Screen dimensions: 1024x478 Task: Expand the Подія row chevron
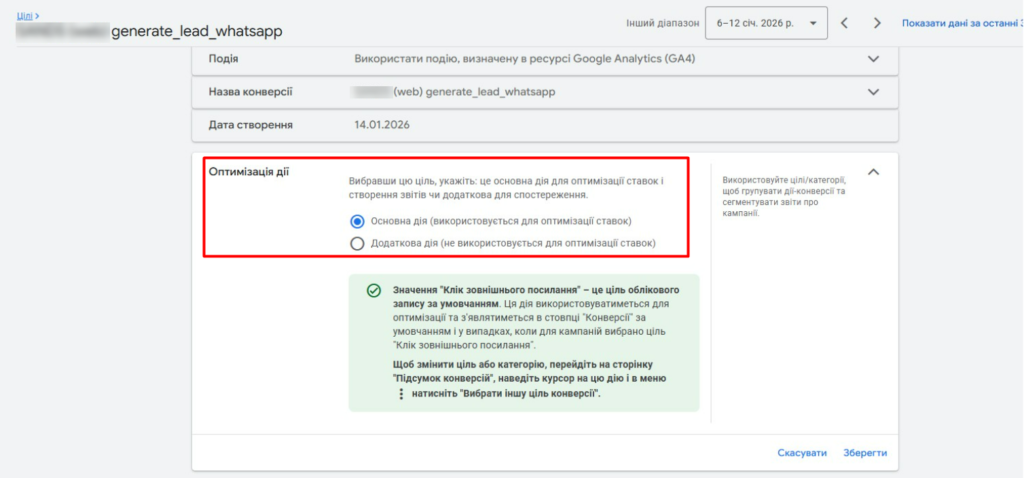[x=873, y=59]
